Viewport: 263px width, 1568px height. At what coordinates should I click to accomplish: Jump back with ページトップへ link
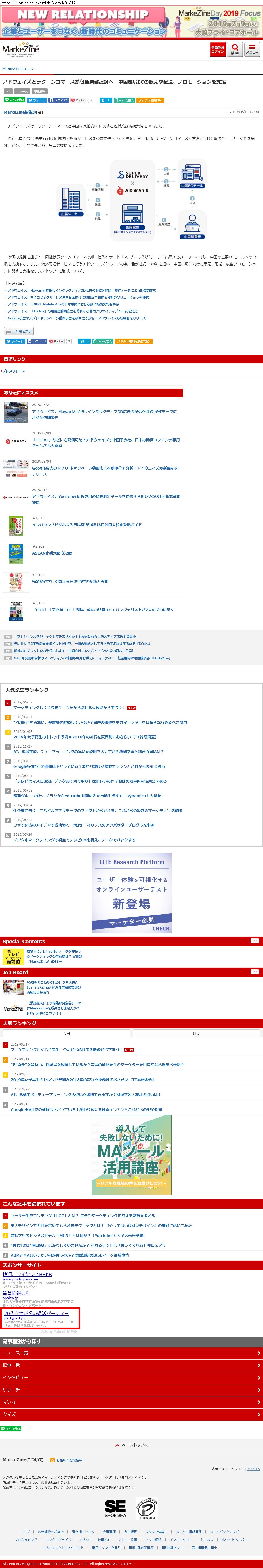coord(132,1445)
